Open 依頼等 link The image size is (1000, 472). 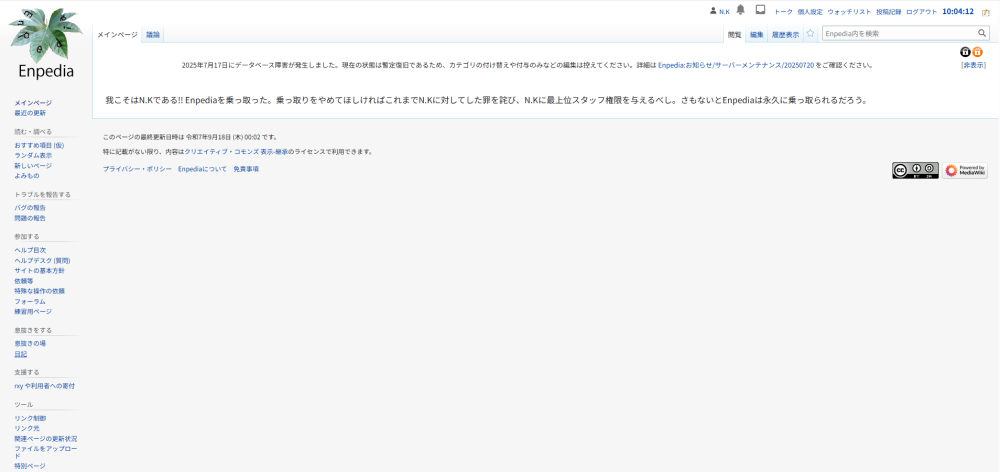tap(24, 281)
